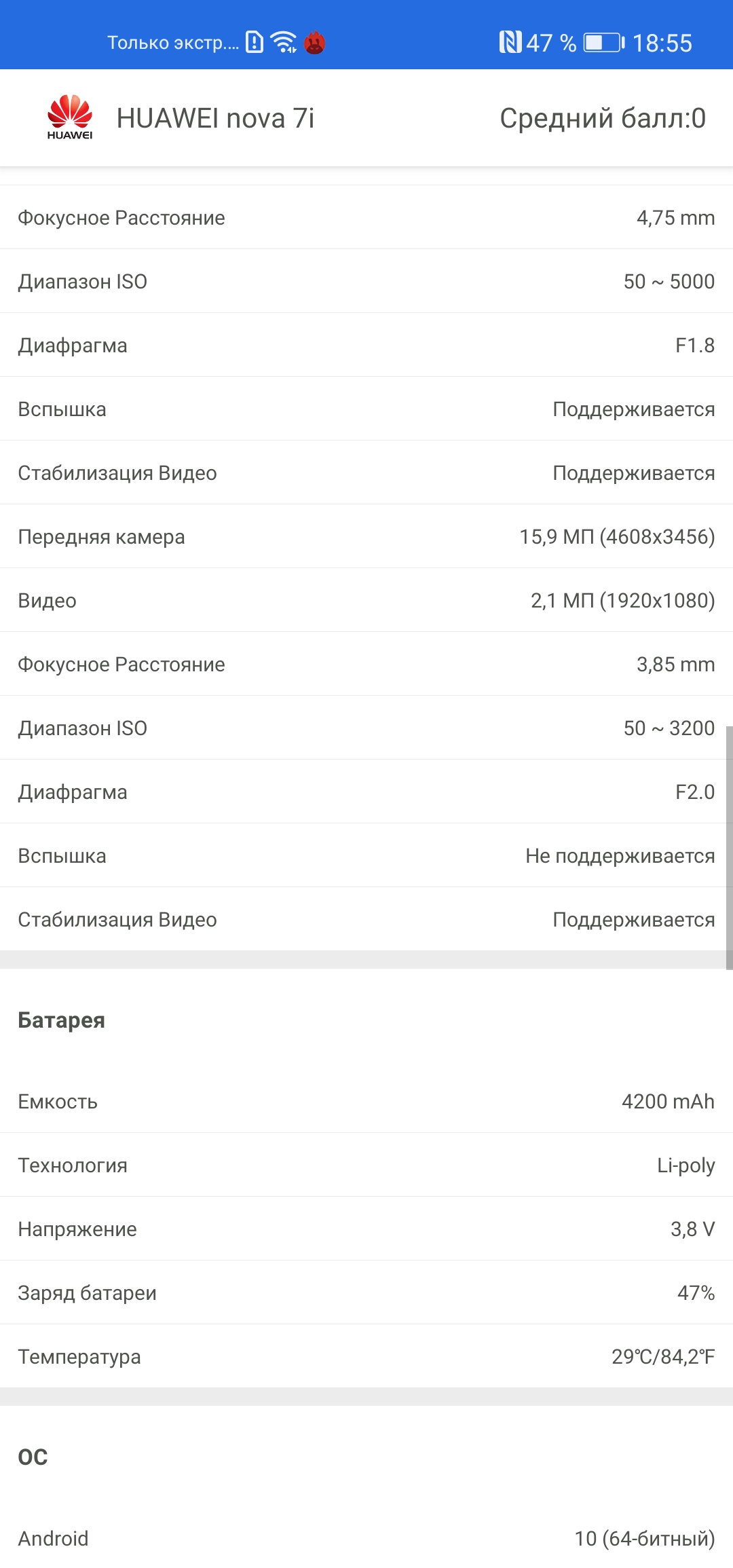Screen dimensions: 733x1568
Task: Tap the battery icon in status bar
Action: click(x=604, y=43)
